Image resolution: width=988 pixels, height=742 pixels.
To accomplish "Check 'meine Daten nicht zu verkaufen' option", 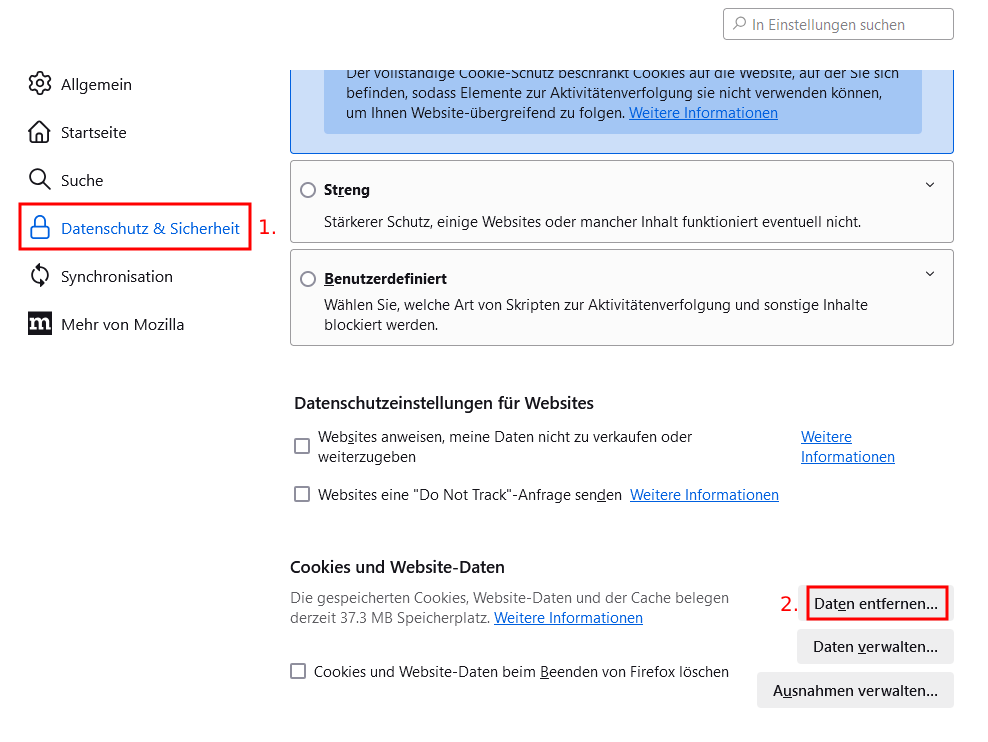I will 302,446.
